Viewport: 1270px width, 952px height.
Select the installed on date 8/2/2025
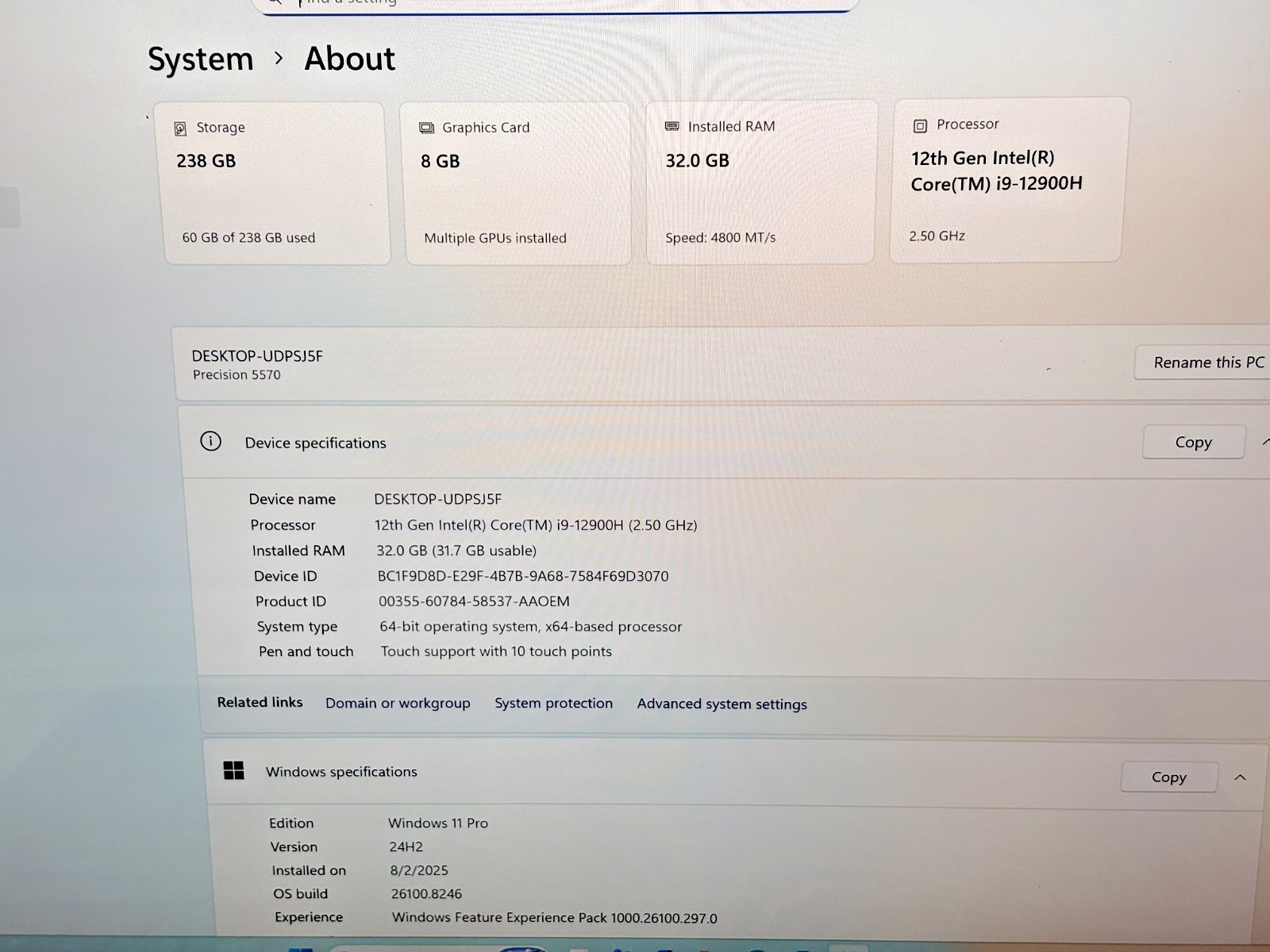click(x=419, y=870)
